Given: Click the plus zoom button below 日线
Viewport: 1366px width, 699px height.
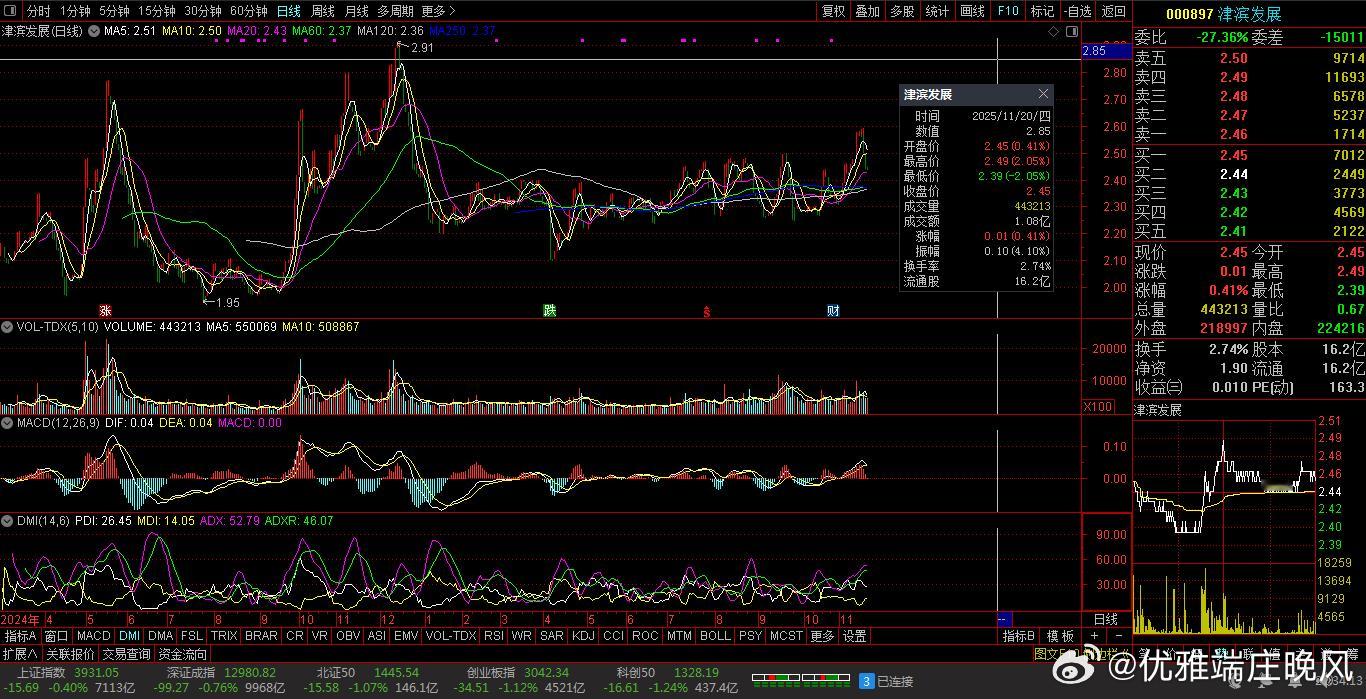Looking at the screenshot, I should [x=1094, y=636].
